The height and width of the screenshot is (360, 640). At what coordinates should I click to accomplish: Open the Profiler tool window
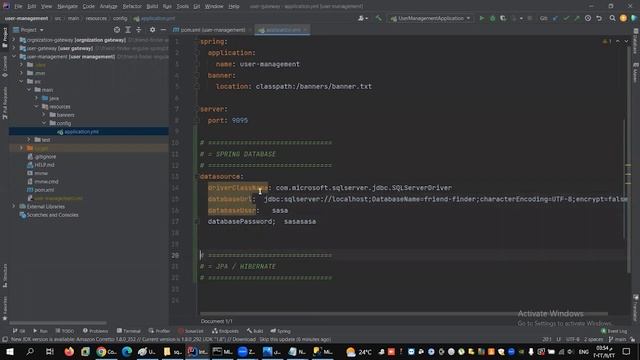point(159,331)
